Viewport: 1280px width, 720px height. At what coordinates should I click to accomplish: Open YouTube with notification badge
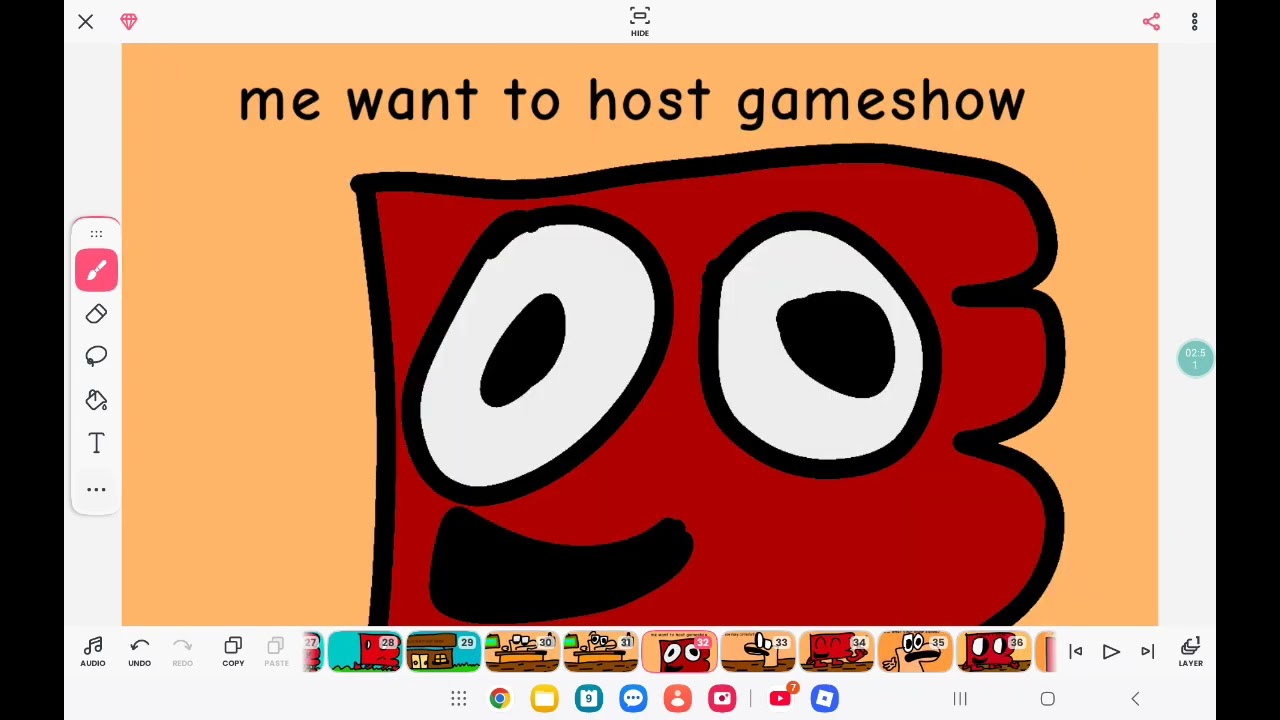(781, 697)
